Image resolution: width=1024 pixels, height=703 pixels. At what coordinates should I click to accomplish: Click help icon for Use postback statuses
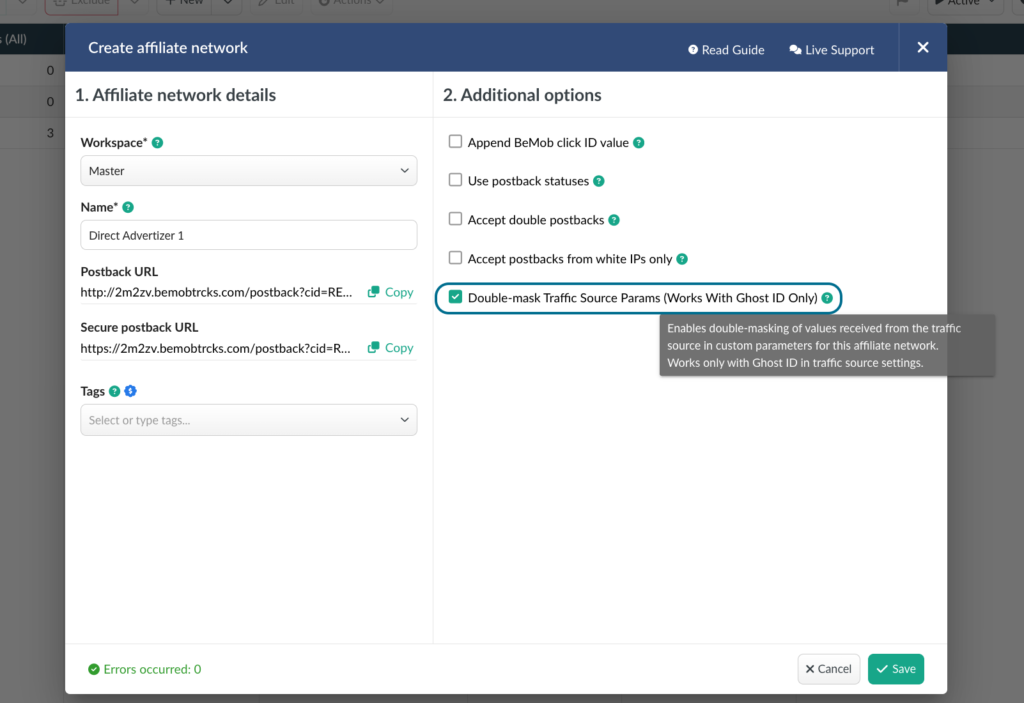pyautogui.click(x=599, y=181)
